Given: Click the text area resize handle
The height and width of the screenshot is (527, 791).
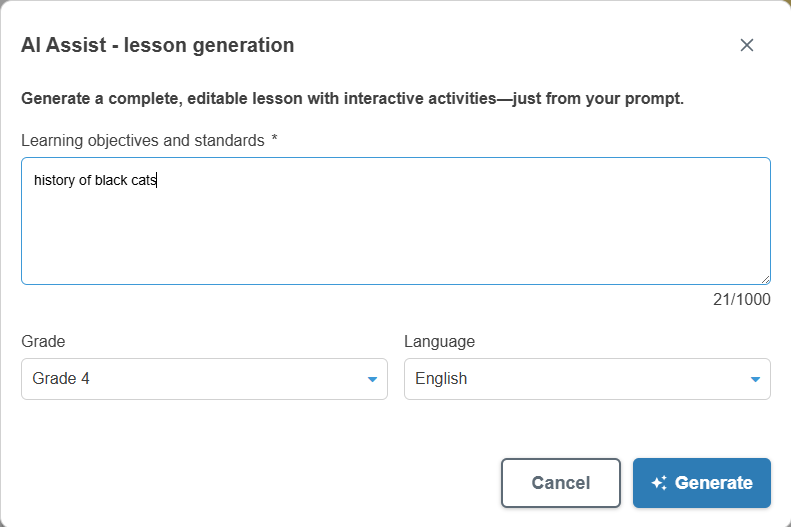Looking at the screenshot, I should point(765,279).
